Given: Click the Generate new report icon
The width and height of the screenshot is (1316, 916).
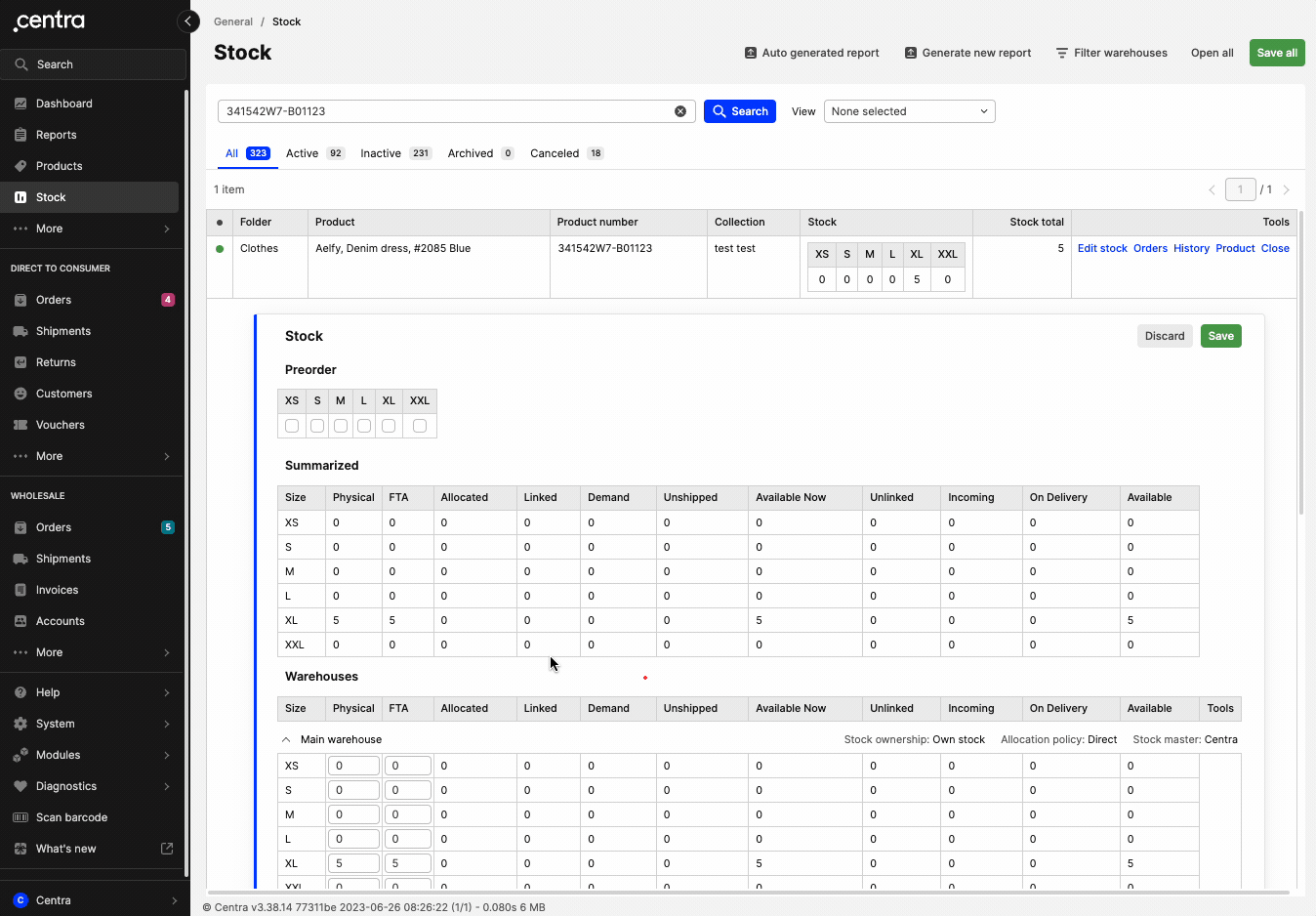Looking at the screenshot, I should (911, 53).
